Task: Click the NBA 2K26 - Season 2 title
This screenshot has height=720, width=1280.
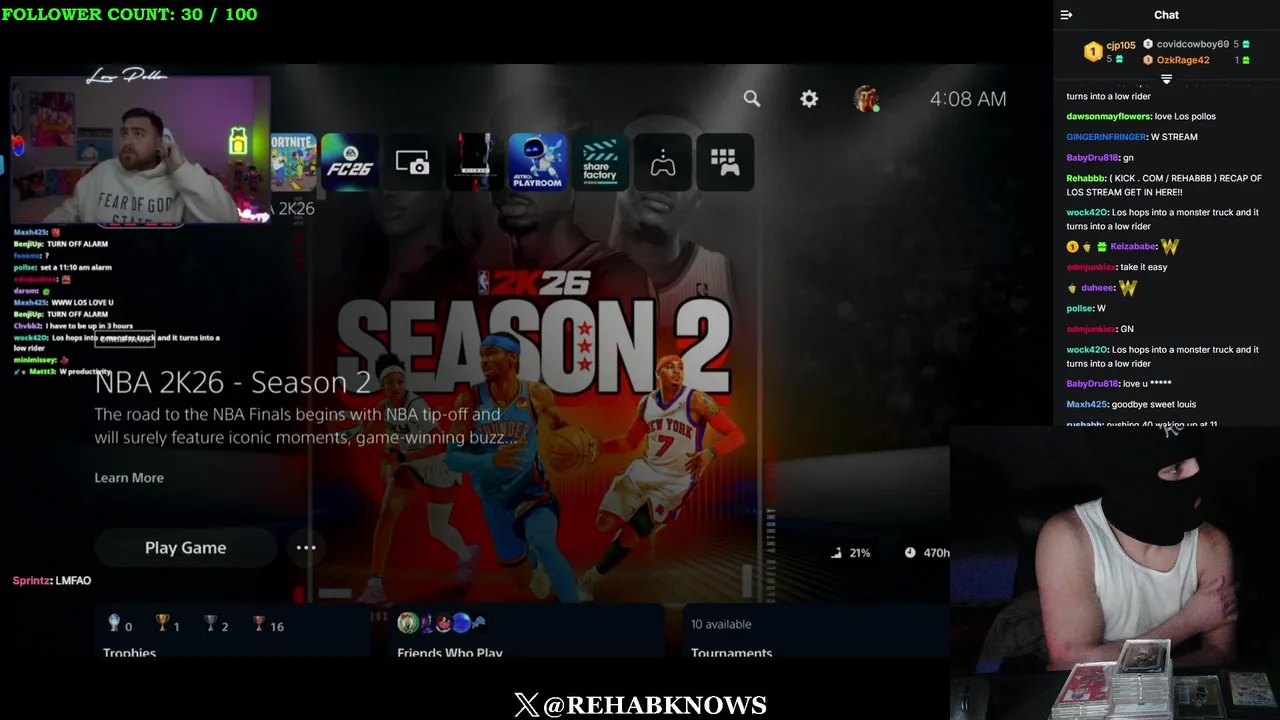Action: click(233, 382)
